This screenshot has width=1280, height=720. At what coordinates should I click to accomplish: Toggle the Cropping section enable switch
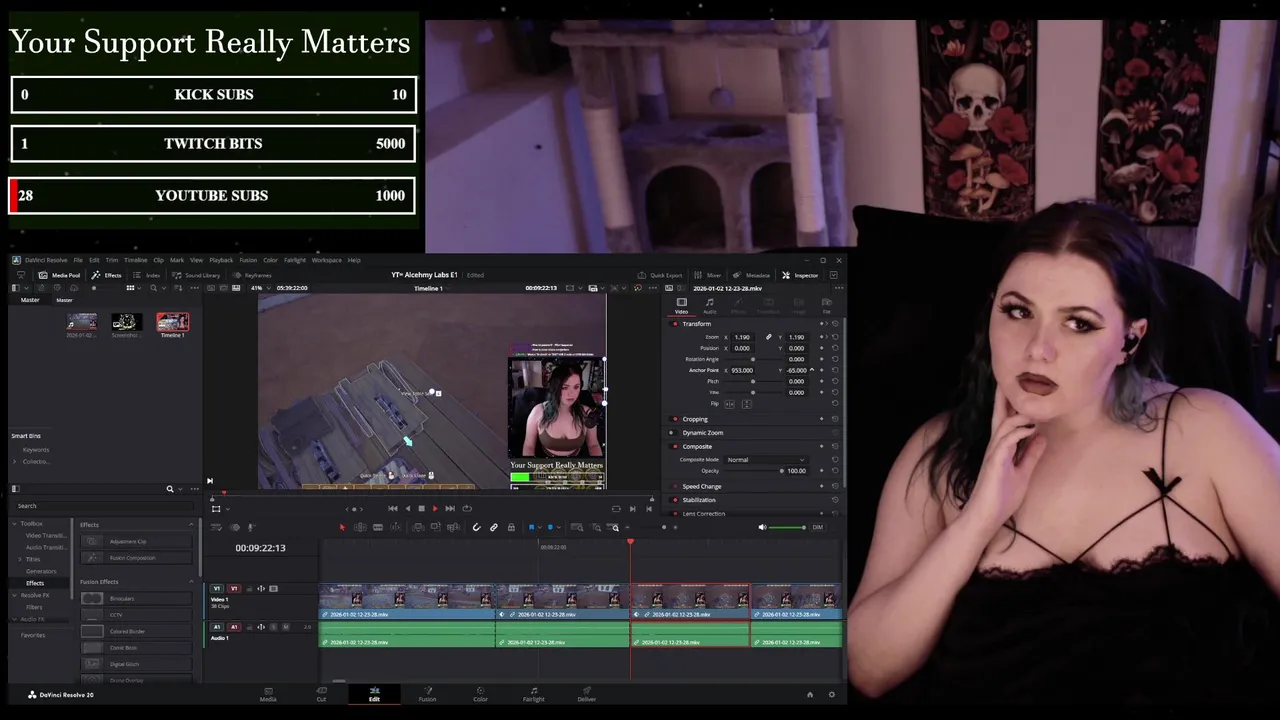tap(675, 419)
